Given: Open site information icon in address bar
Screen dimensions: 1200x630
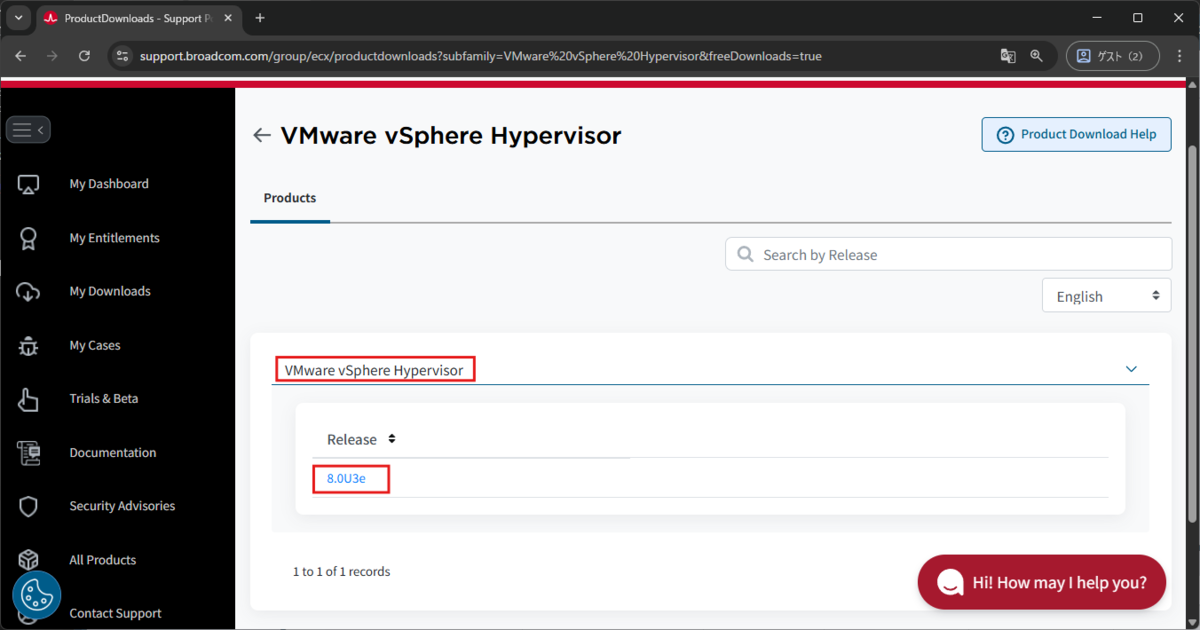Looking at the screenshot, I should coord(123,56).
